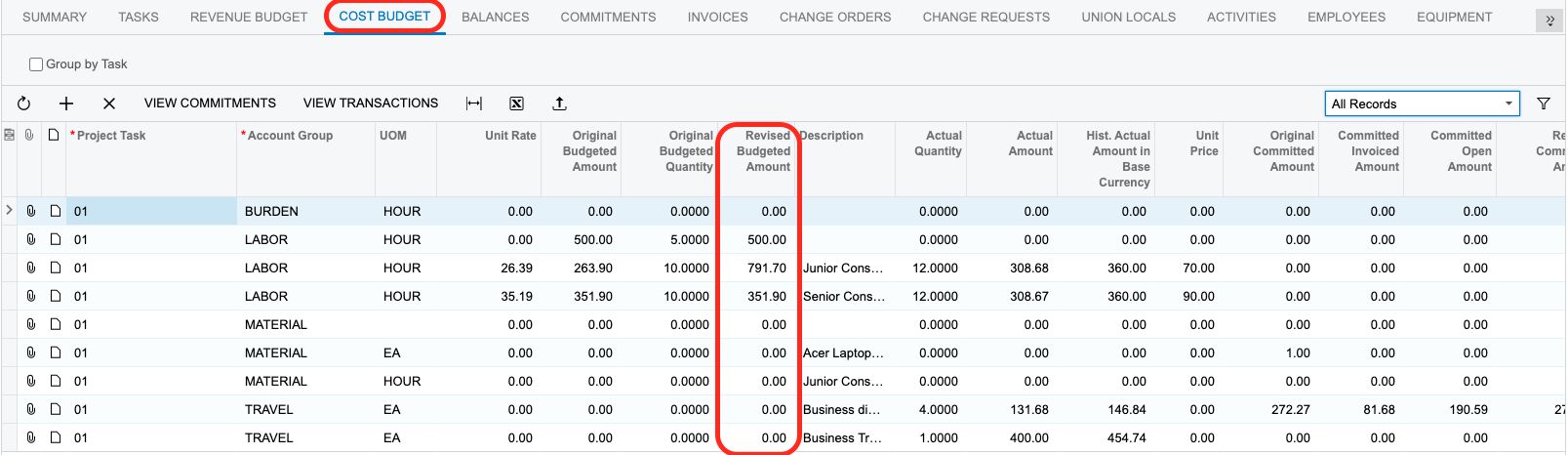Viewport: 1568px width, 455px height.
Task: Click the View Transactions button
Action: (x=371, y=103)
